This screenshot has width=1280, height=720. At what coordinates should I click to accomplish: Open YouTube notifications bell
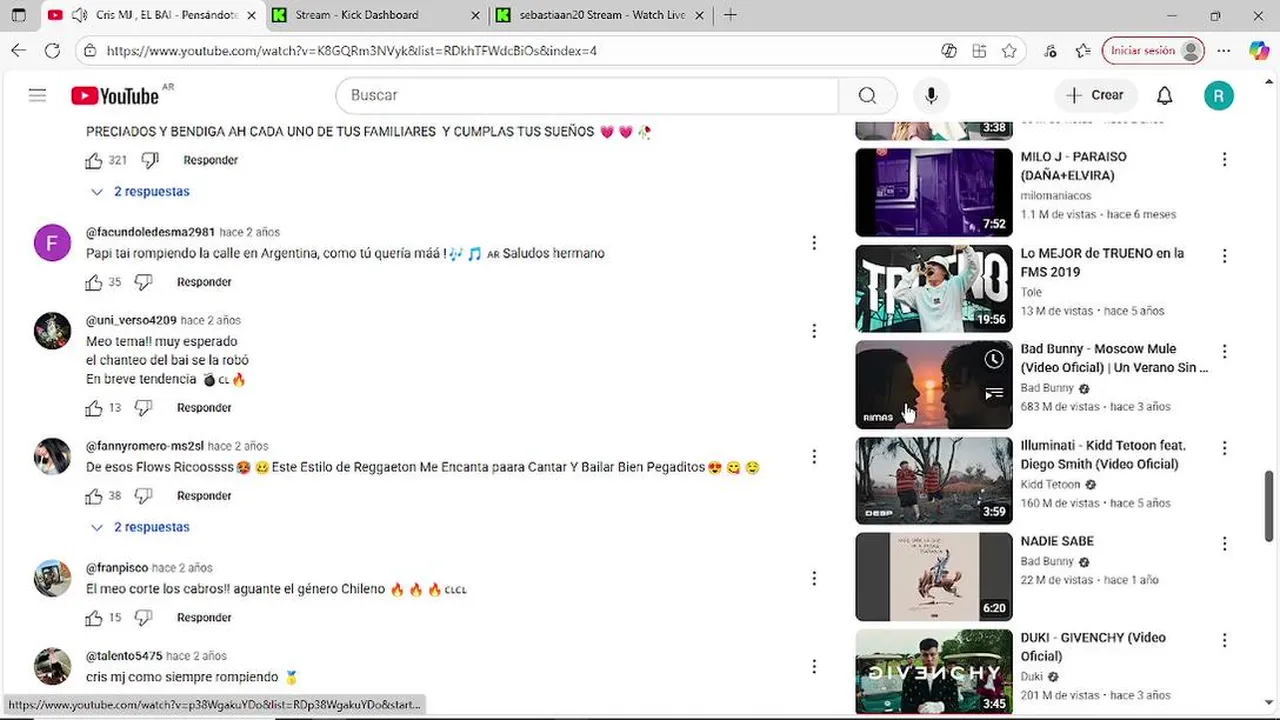pyautogui.click(x=1164, y=95)
